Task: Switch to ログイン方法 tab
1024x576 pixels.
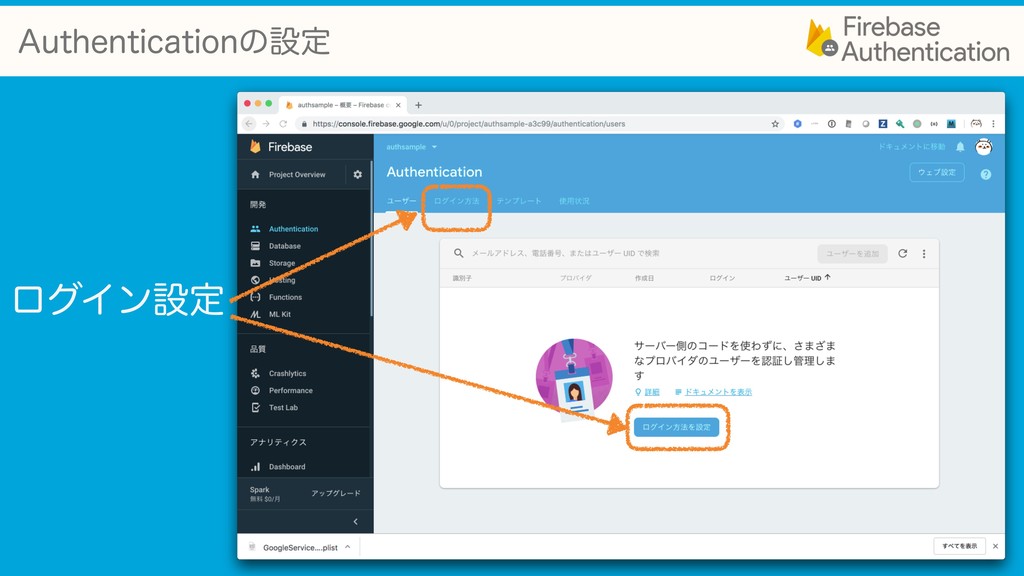Action: click(456, 201)
